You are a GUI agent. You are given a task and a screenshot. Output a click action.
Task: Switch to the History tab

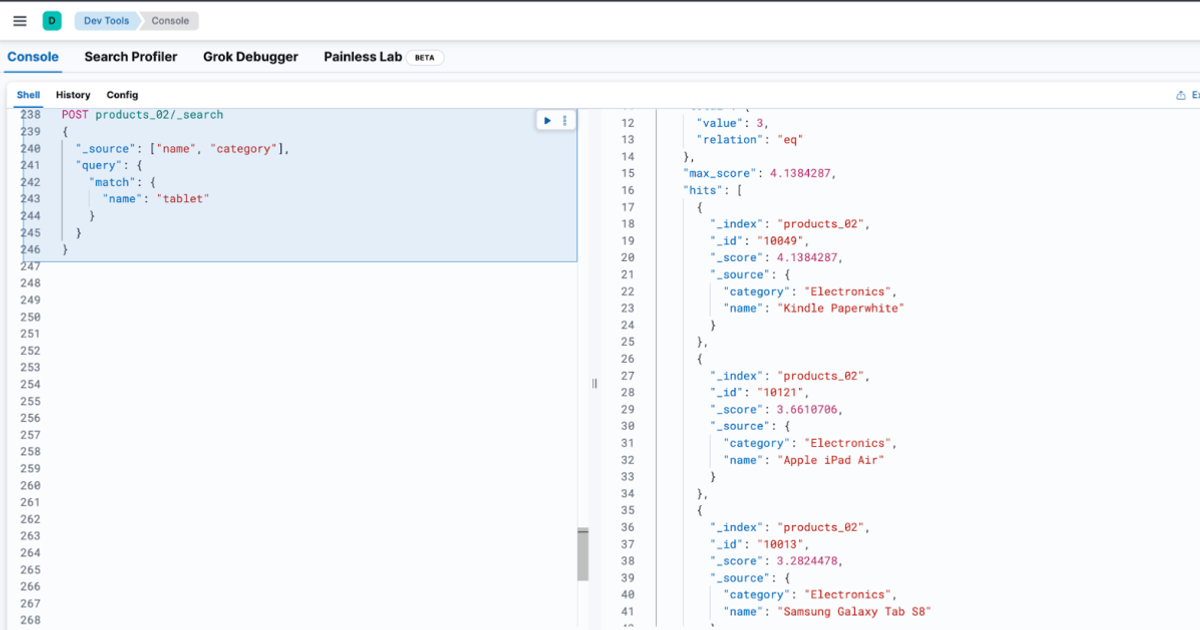tap(72, 94)
